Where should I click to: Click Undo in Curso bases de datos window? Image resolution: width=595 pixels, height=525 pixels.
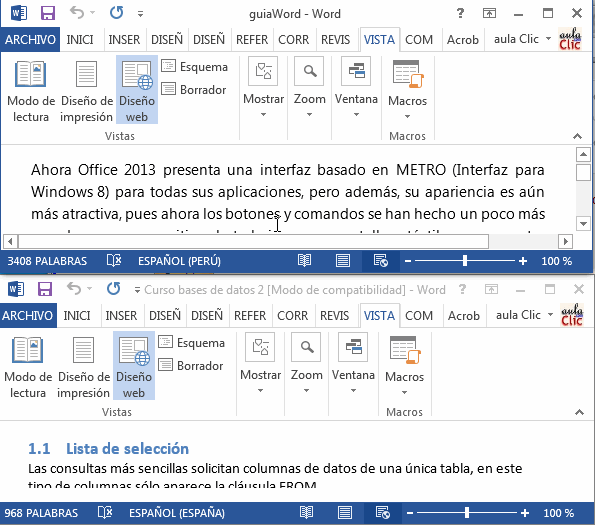[x=74, y=289]
